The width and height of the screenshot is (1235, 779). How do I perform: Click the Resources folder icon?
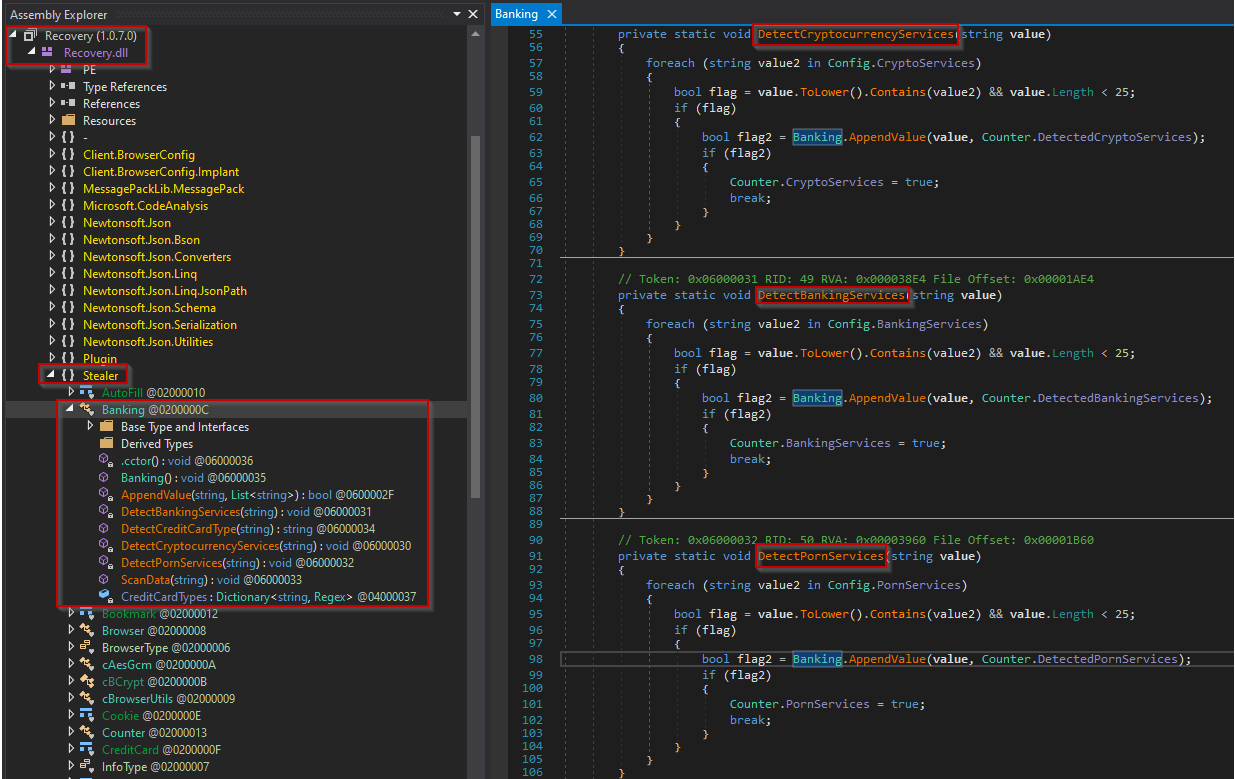(68, 121)
